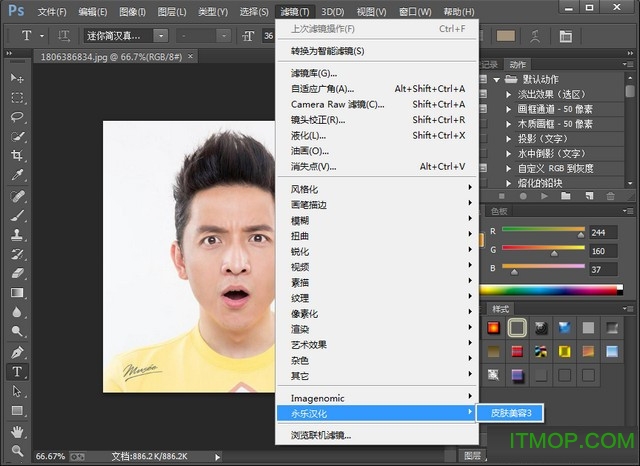The image size is (640, 466).
Task: Click the 66.67% zoom field in status bar
Action: click(x=51, y=457)
